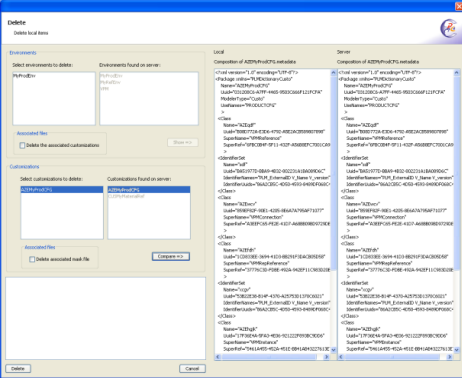Tick the Delete associated mask file checkbox
The image size is (462, 378).
coord(32,259)
